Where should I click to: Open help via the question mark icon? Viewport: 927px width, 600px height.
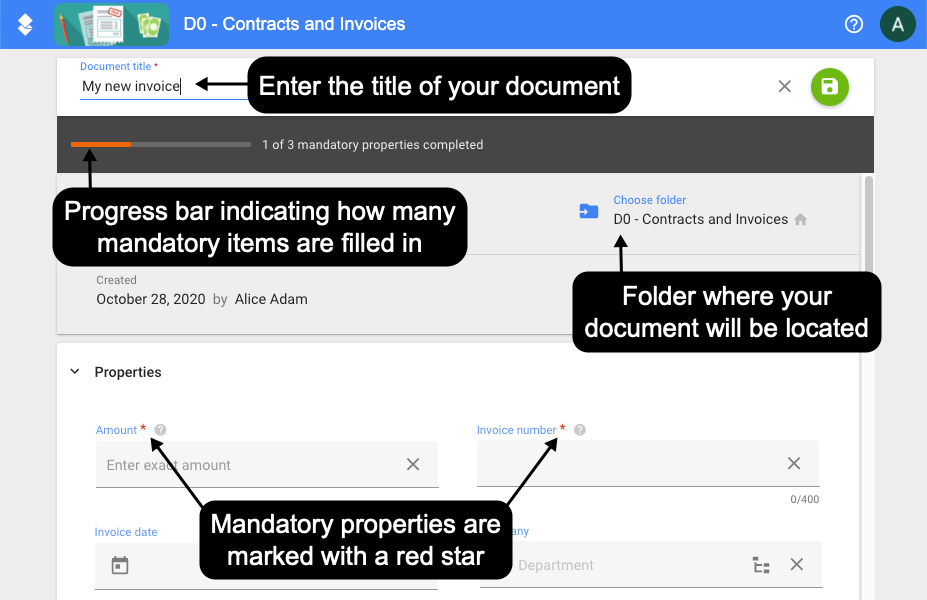853,23
